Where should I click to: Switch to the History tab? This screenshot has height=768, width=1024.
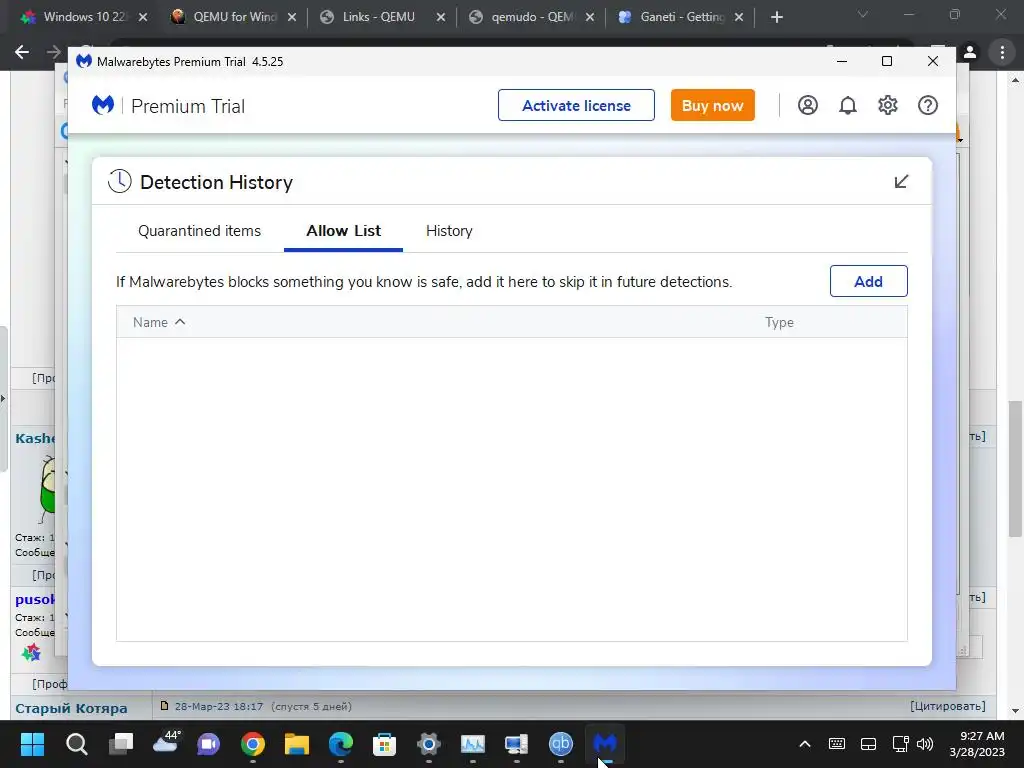449,231
